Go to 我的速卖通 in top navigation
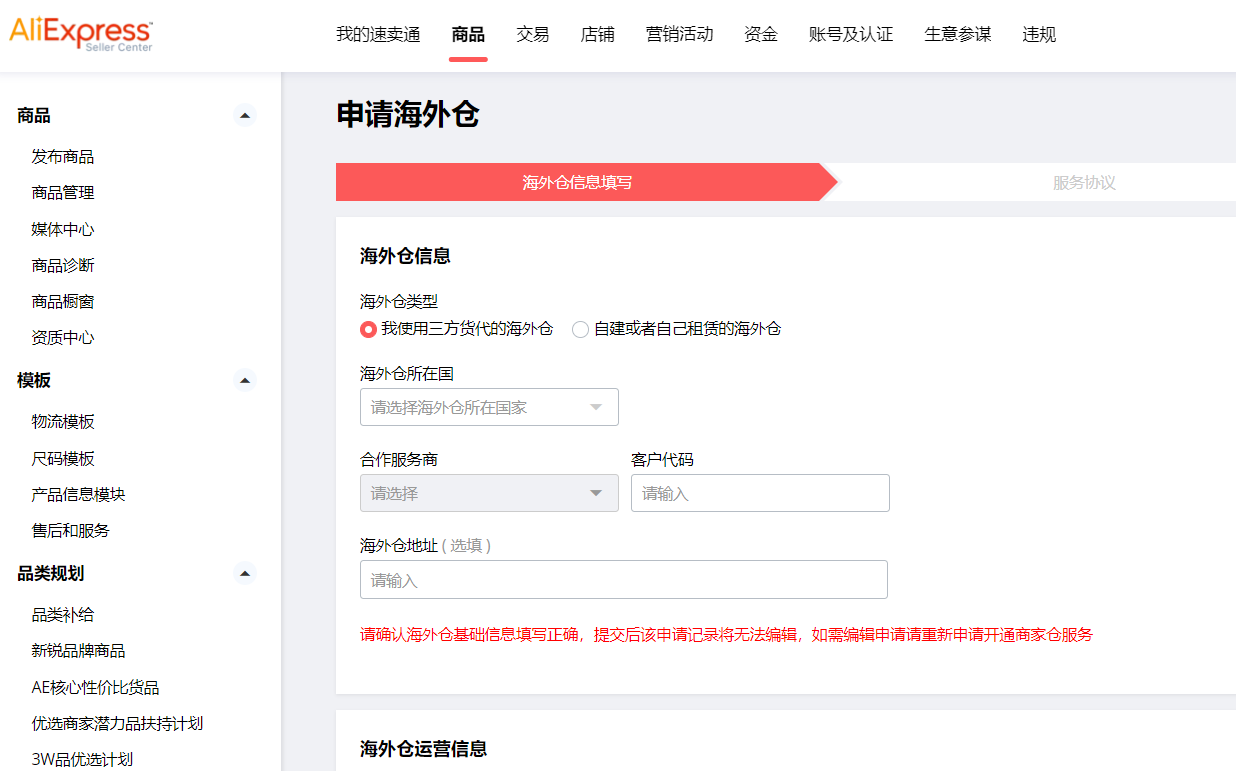1236x771 pixels. click(x=378, y=35)
